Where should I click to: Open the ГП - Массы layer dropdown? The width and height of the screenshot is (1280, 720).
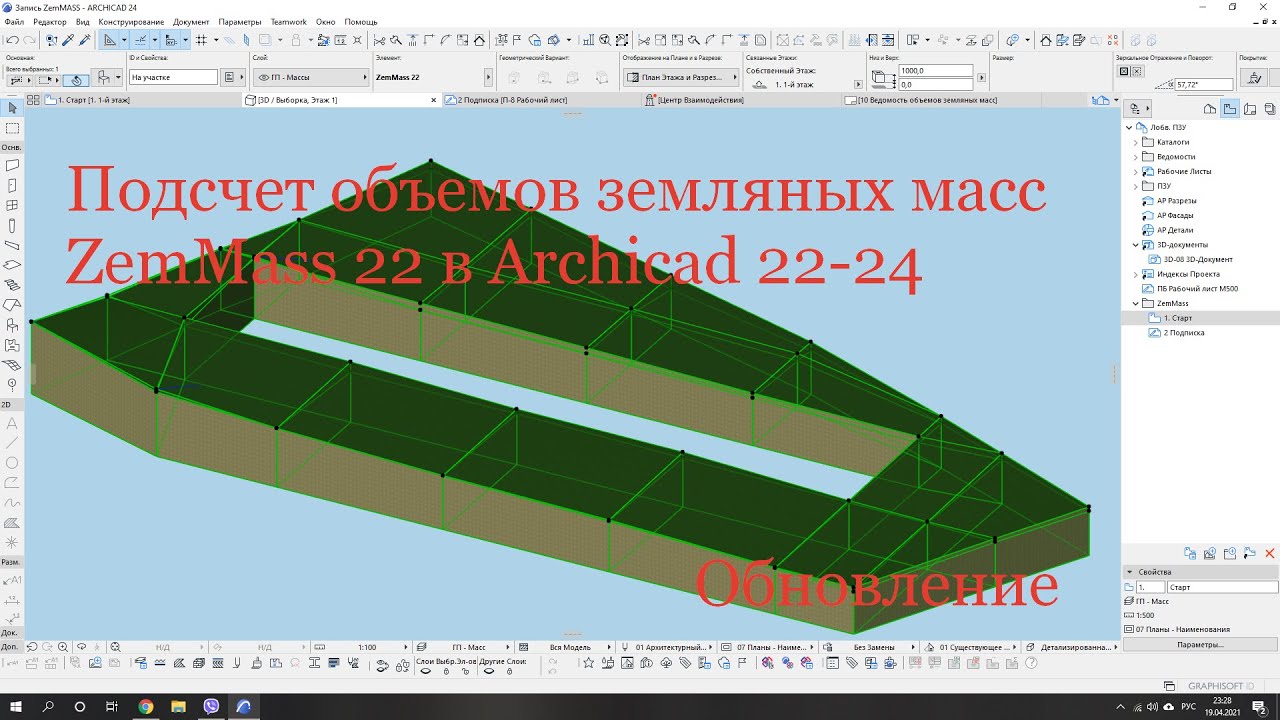pyautogui.click(x=311, y=77)
